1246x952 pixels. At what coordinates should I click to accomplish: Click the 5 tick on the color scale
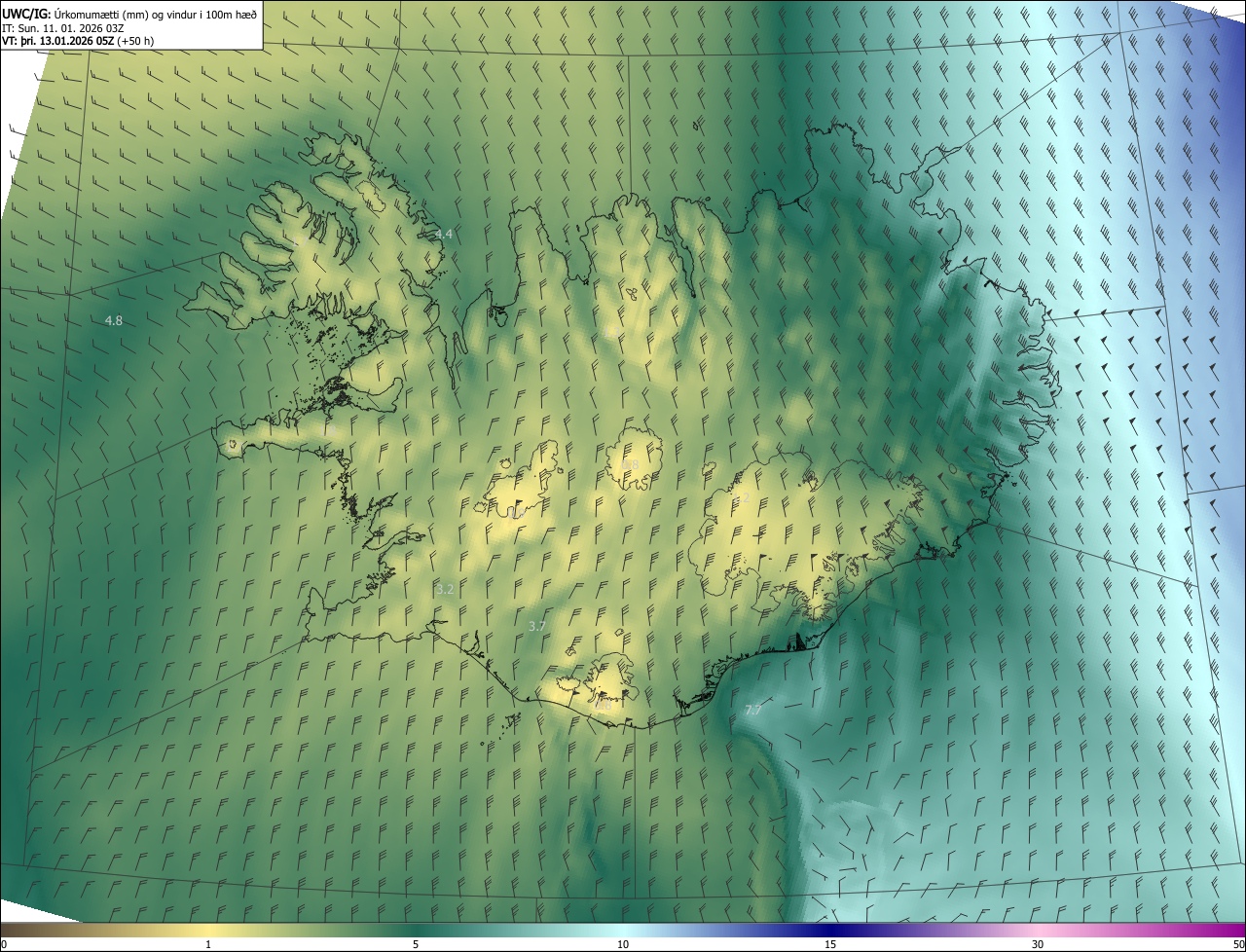pyautogui.click(x=416, y=945)
